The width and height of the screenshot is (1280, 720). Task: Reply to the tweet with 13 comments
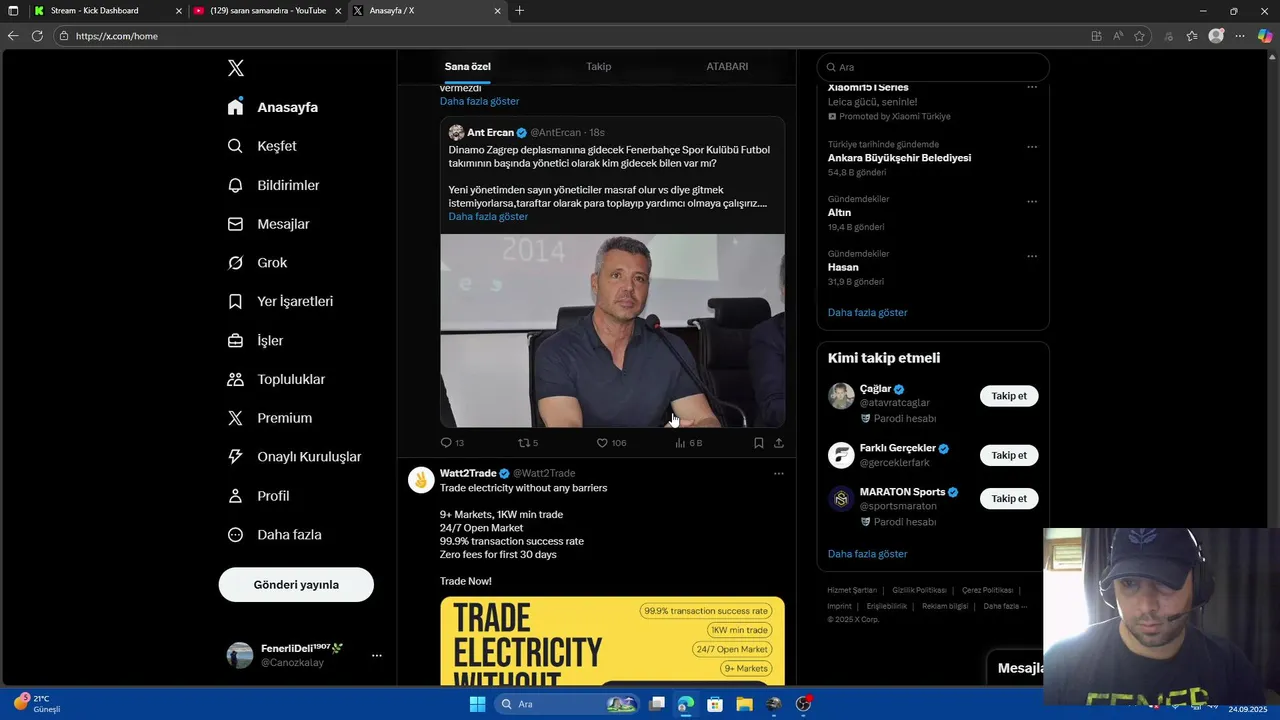(x=452, y=443)
